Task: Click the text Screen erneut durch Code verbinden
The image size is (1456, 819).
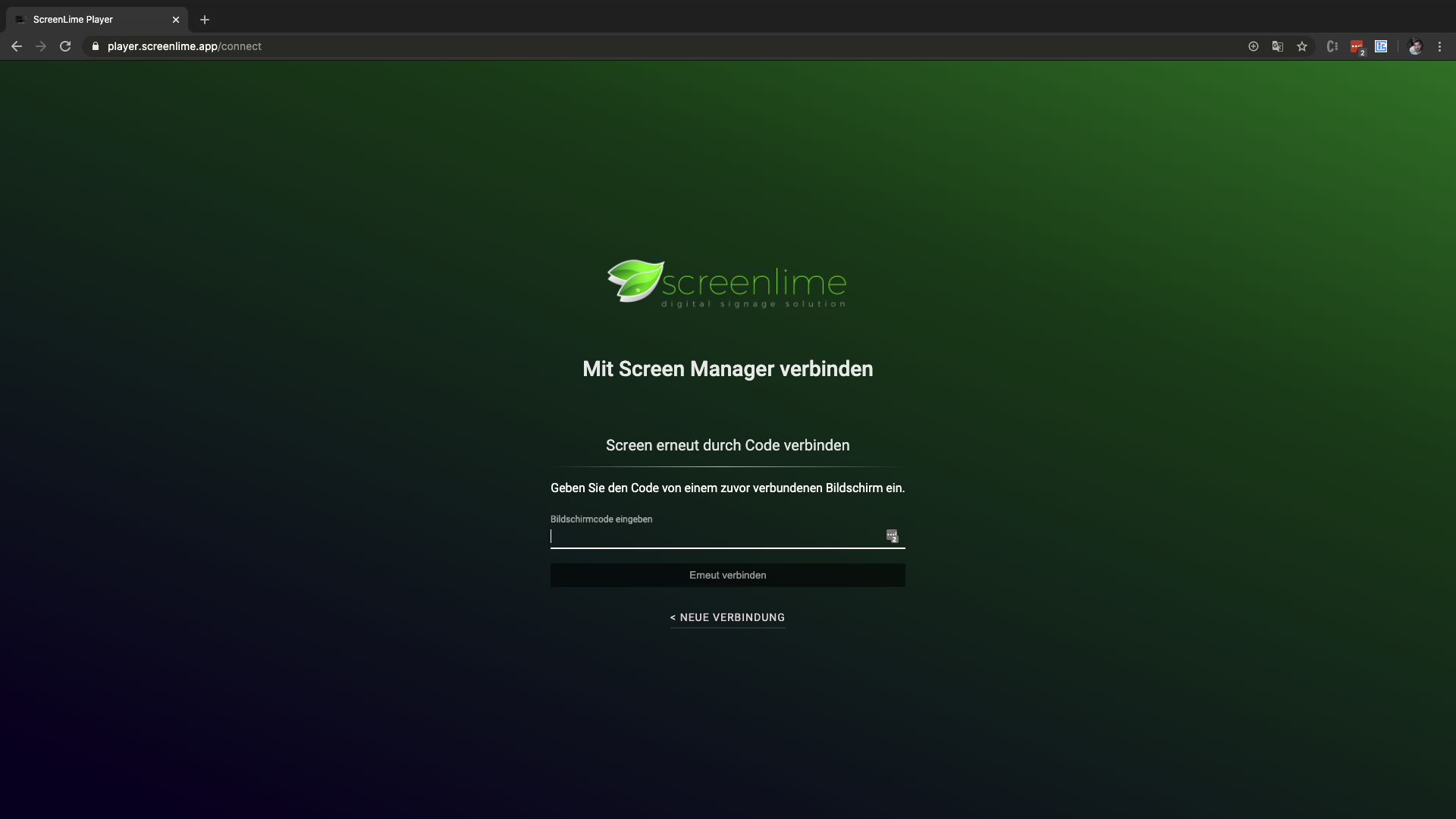Action: 728,445
